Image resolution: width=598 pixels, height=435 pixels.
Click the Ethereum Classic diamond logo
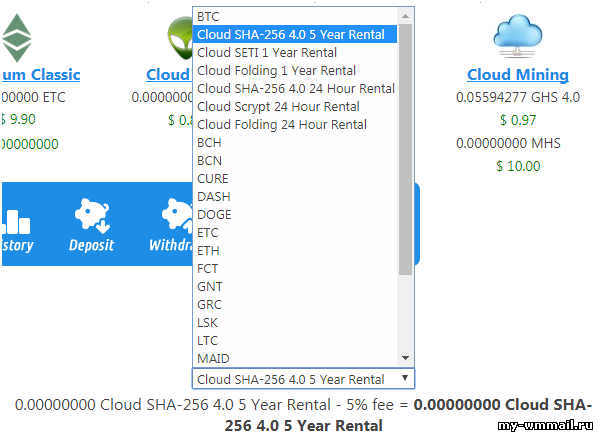(16, 38)
